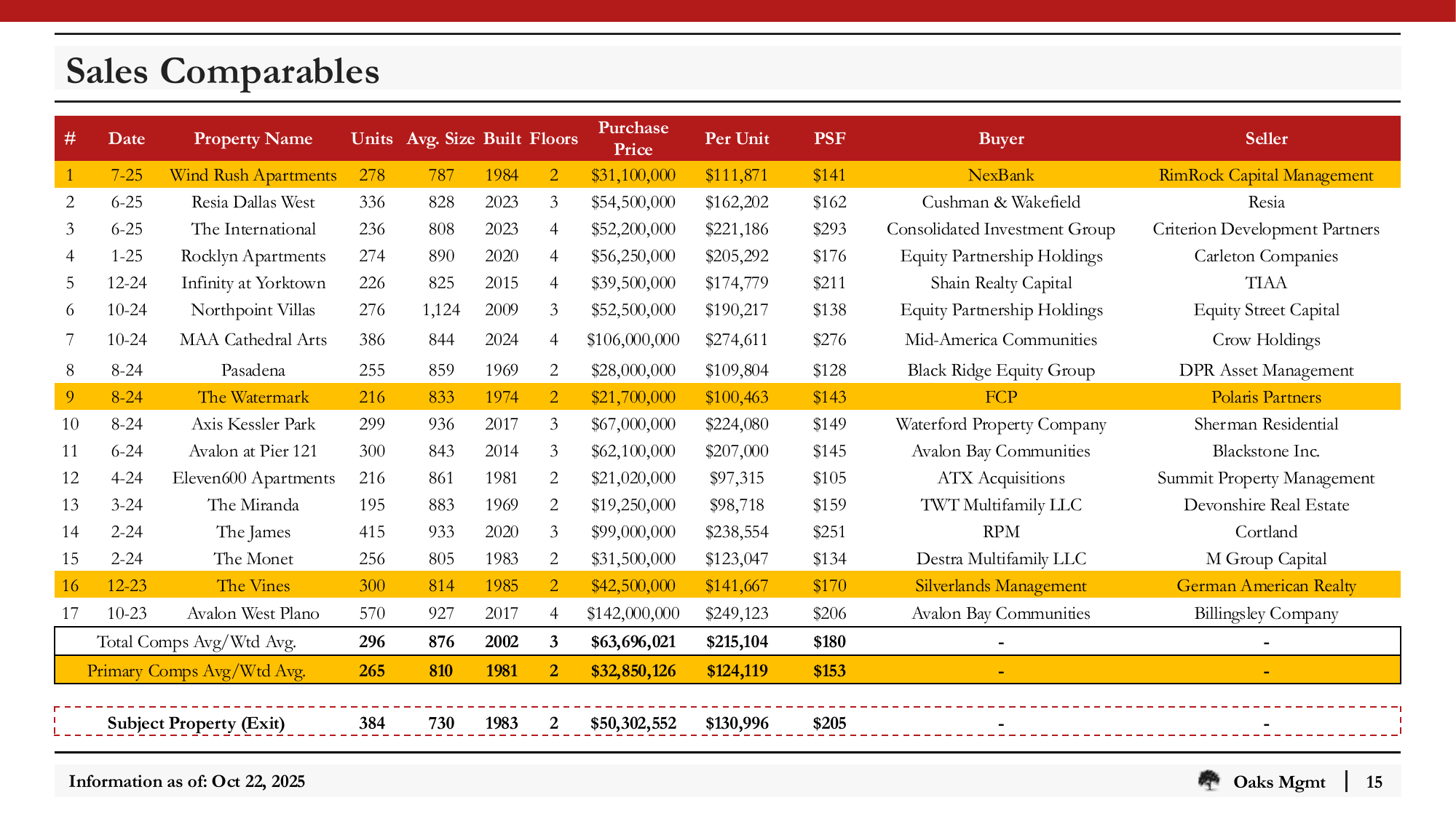Click 'Criterion Development Partners' seller

pos(1266,229)
